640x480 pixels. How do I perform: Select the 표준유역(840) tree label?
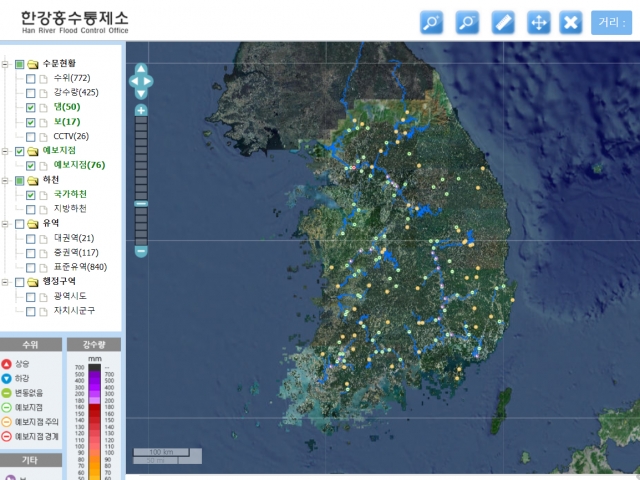coord(80,267)
